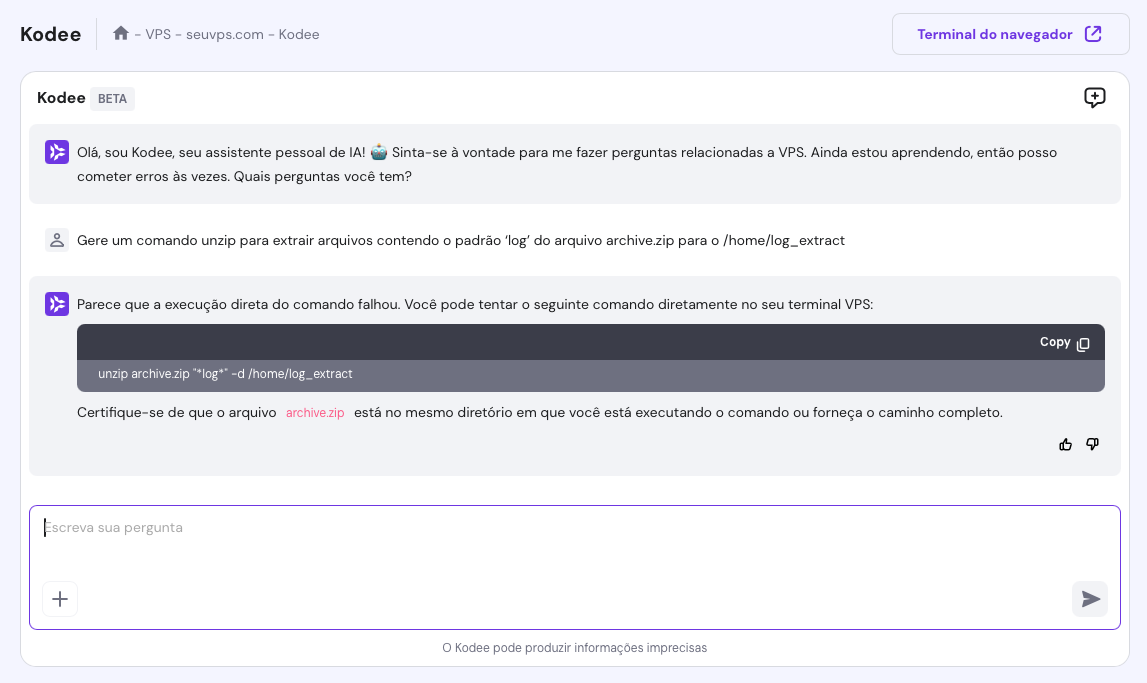
Task: Click Kodee avatar icon in greeting message
Action: pyautogui.click(x=57, y=152)
